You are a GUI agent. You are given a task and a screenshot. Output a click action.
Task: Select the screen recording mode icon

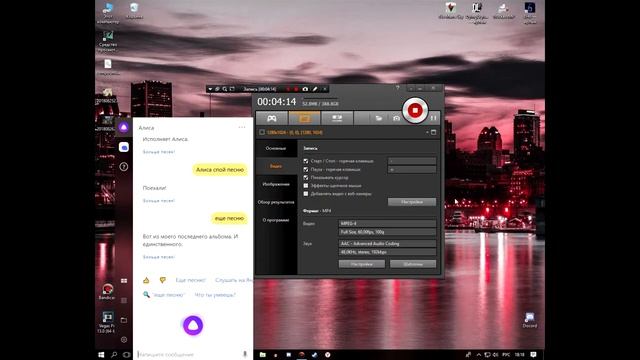(304, 118)
